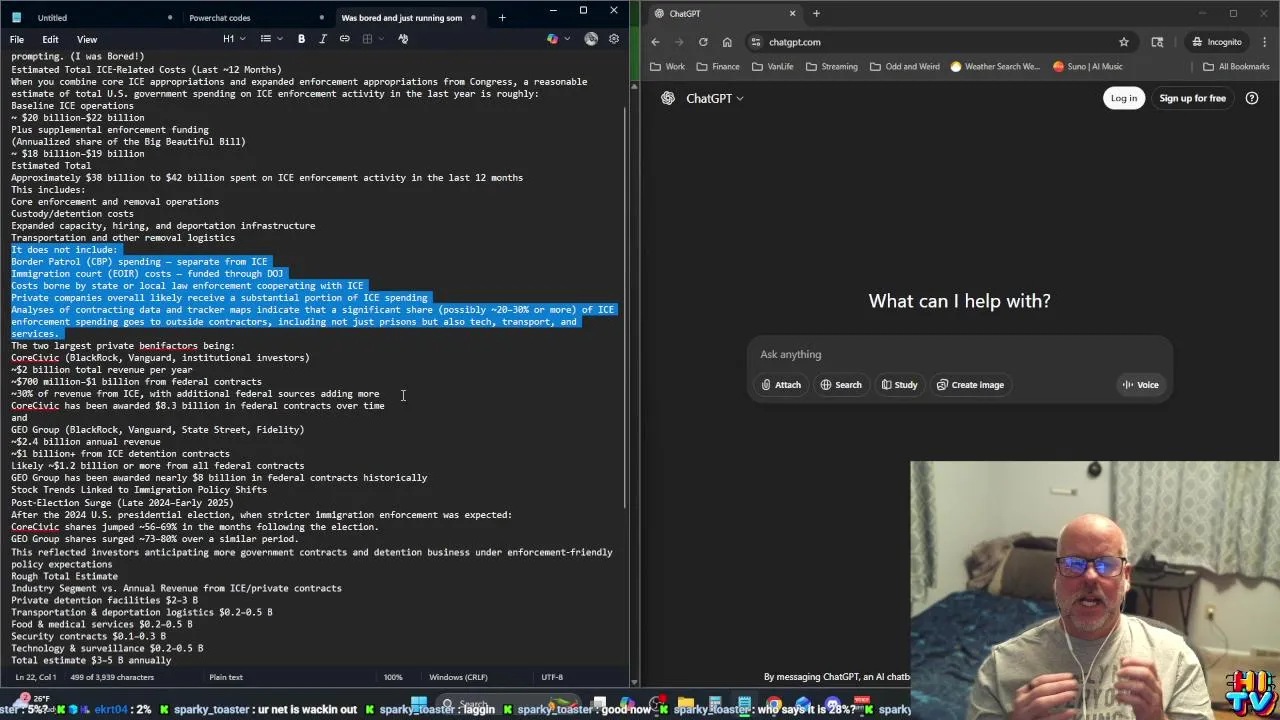Add a new Notepad tab with plus
This screenshot has height=720, width=1280.
tap(502, 17)
